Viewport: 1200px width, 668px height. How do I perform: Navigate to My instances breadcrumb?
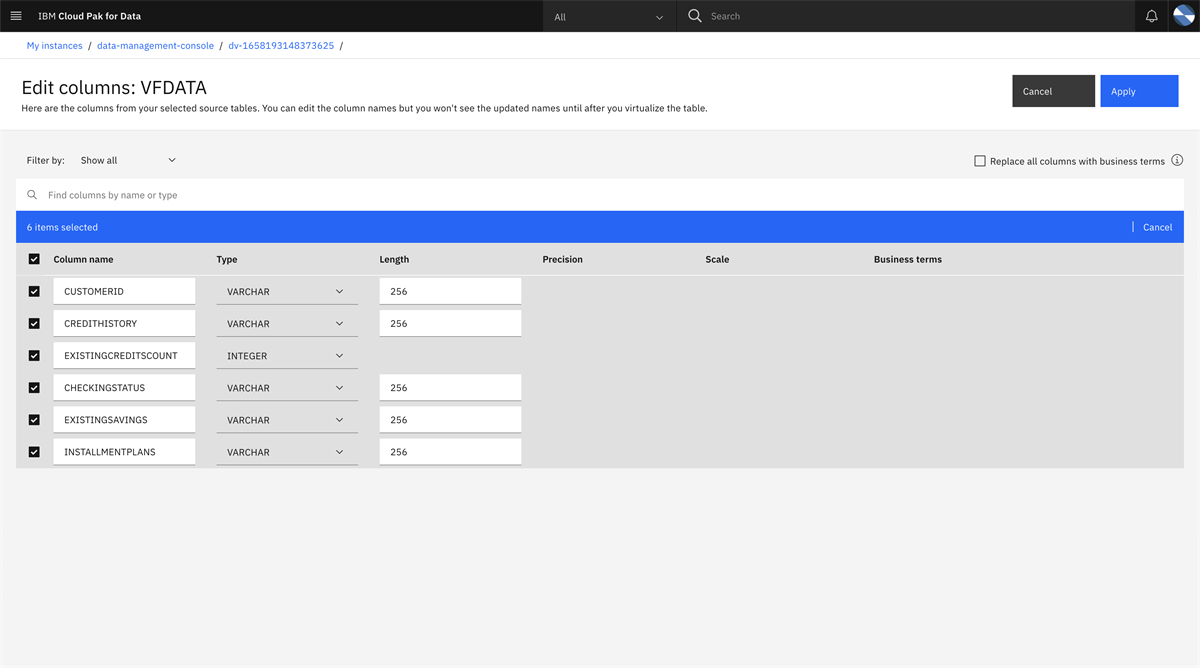(x=54, y=45)
